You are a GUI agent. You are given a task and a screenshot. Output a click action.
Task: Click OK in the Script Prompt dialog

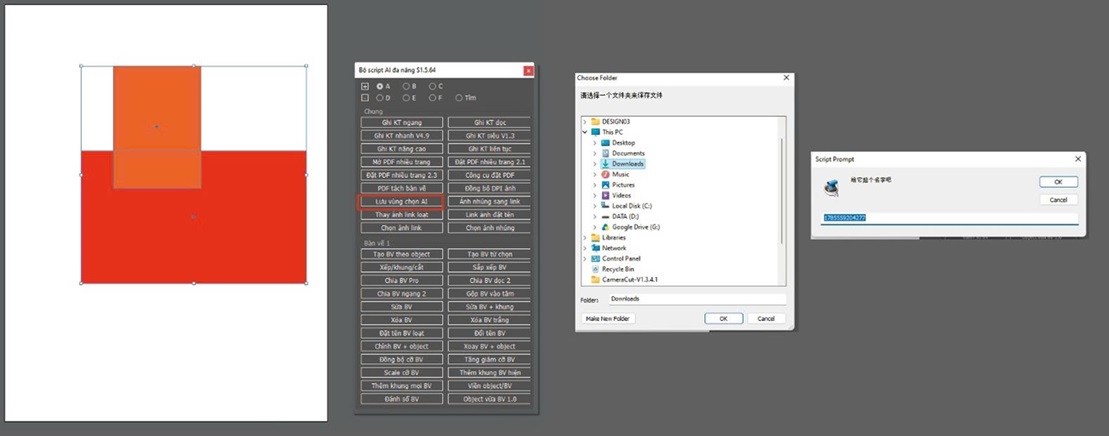1058,182
